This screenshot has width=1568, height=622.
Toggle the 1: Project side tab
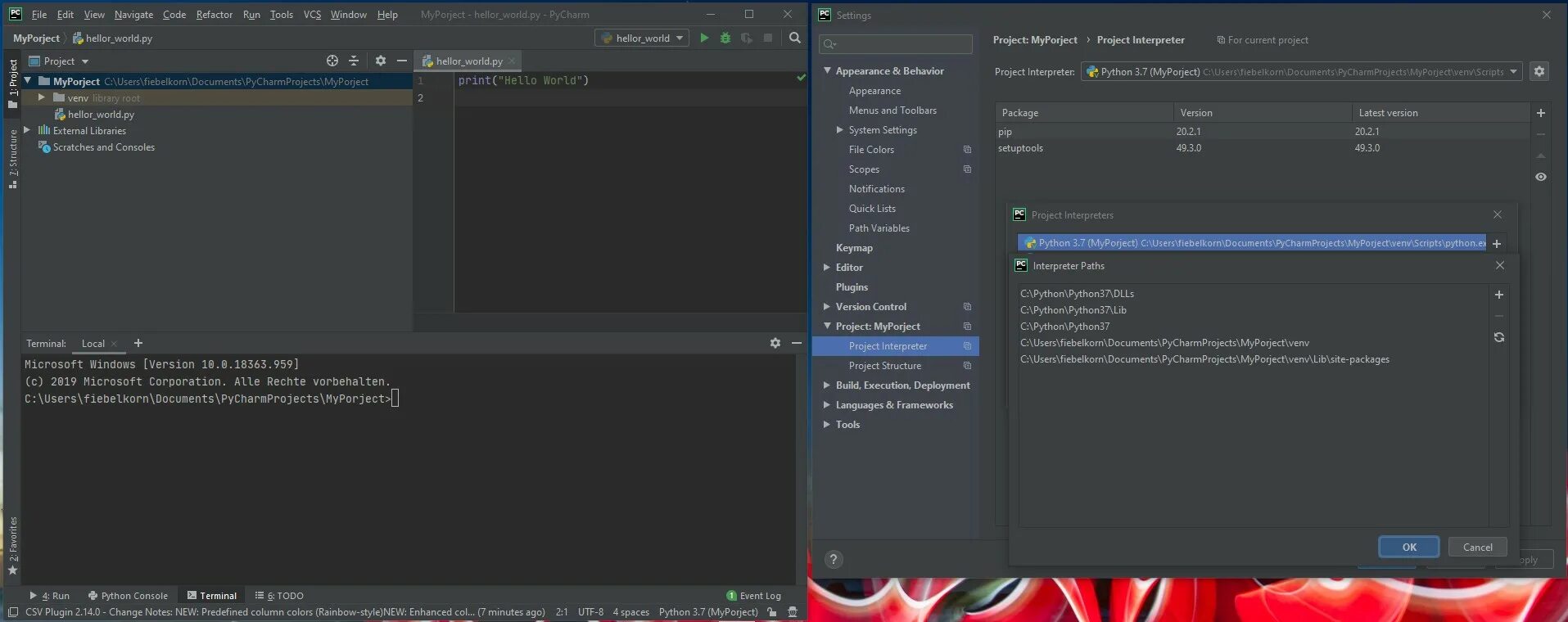tap(12, 83)
